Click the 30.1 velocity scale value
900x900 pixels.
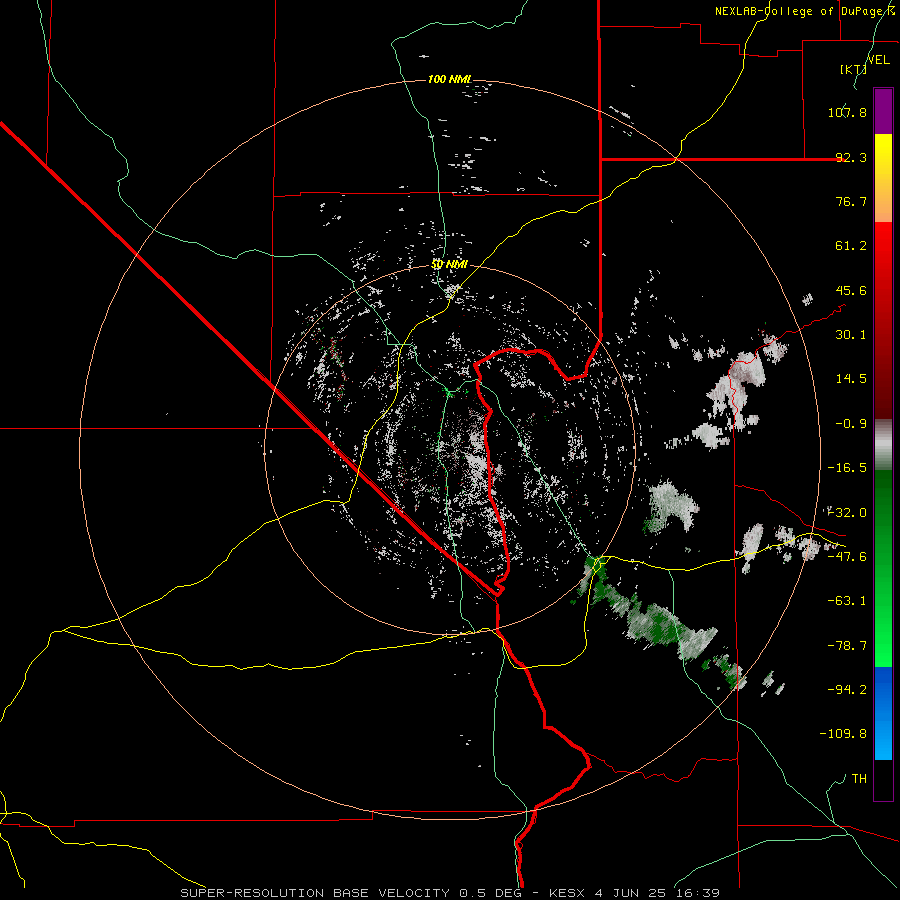pos(851,335)
